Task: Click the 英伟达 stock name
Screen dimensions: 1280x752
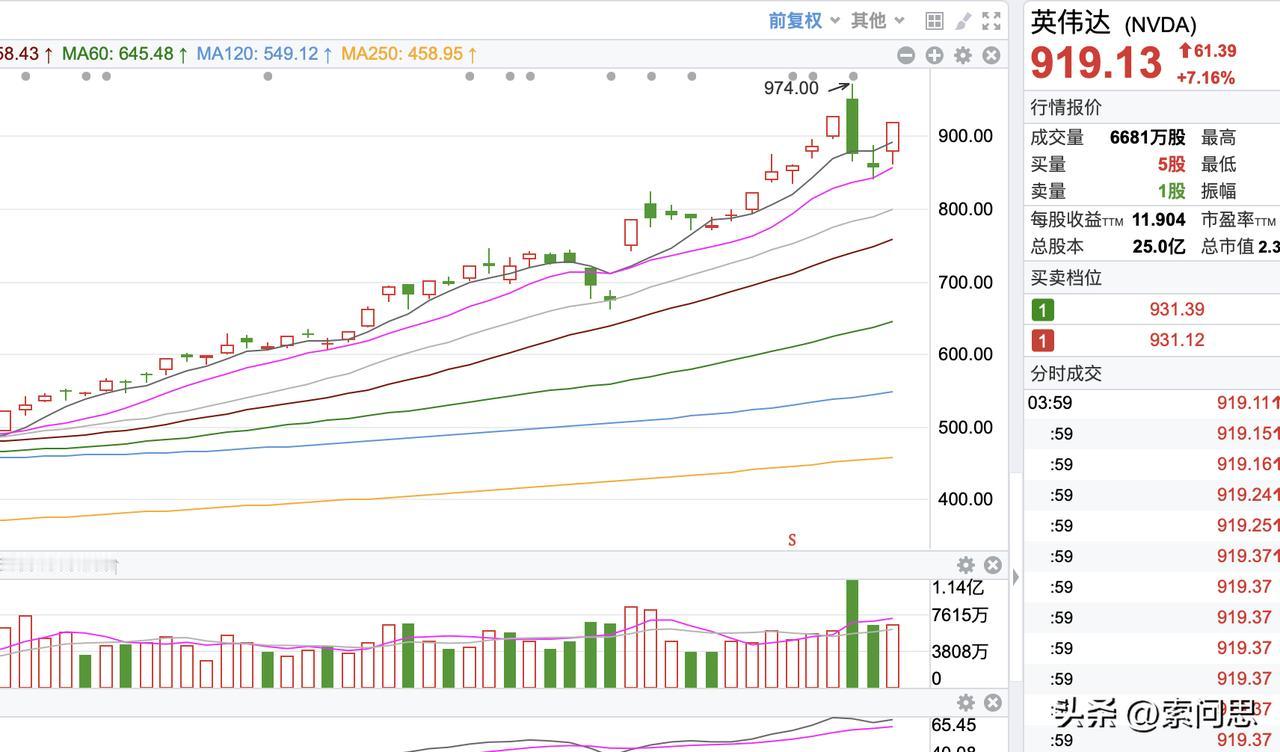Action: coord(1071,22)
